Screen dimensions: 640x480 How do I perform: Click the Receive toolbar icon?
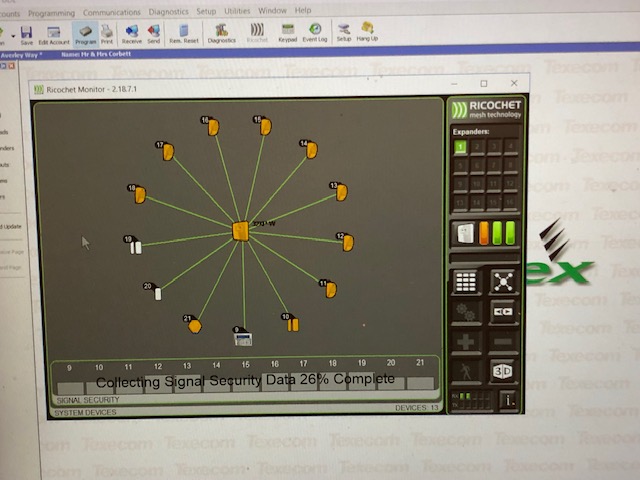[x=131, y=34]
